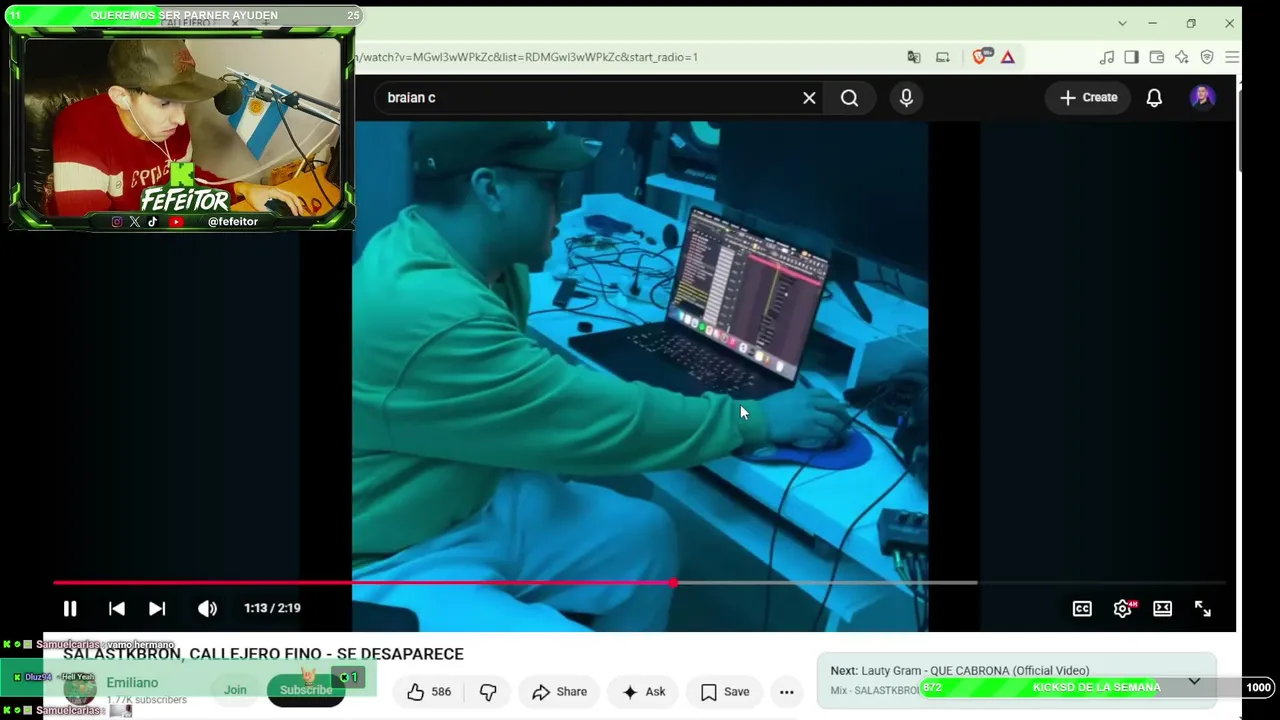Viewport: 1280px width, 720px height.
Task: Open the Brave Shields panel
Action: (981, 57)
